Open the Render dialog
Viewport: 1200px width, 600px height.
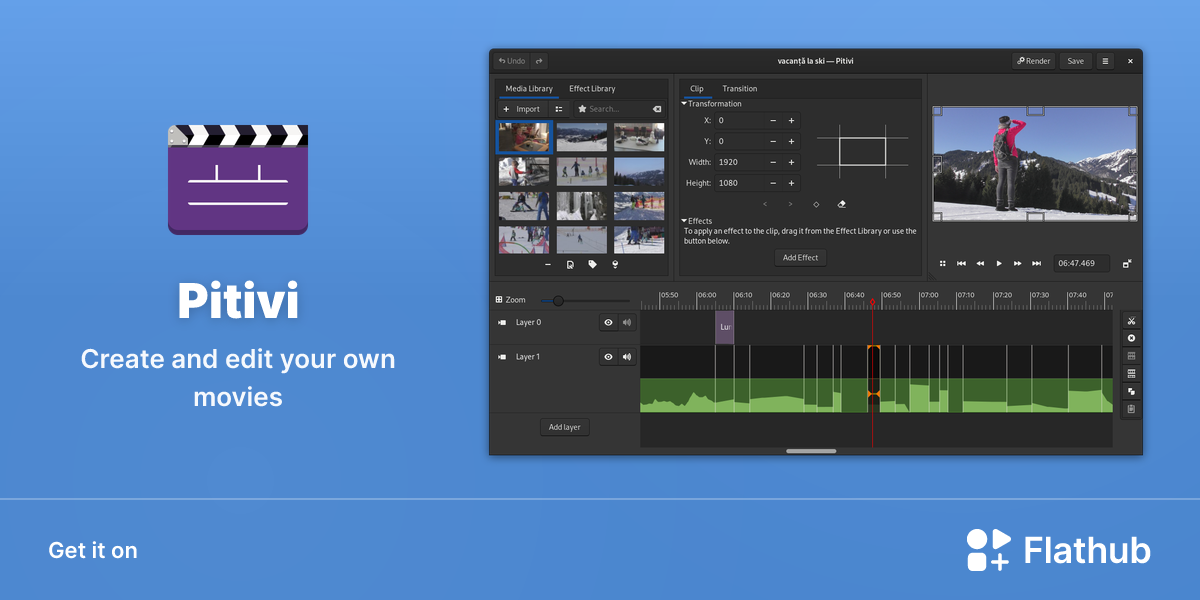(x=1034, y=61)
